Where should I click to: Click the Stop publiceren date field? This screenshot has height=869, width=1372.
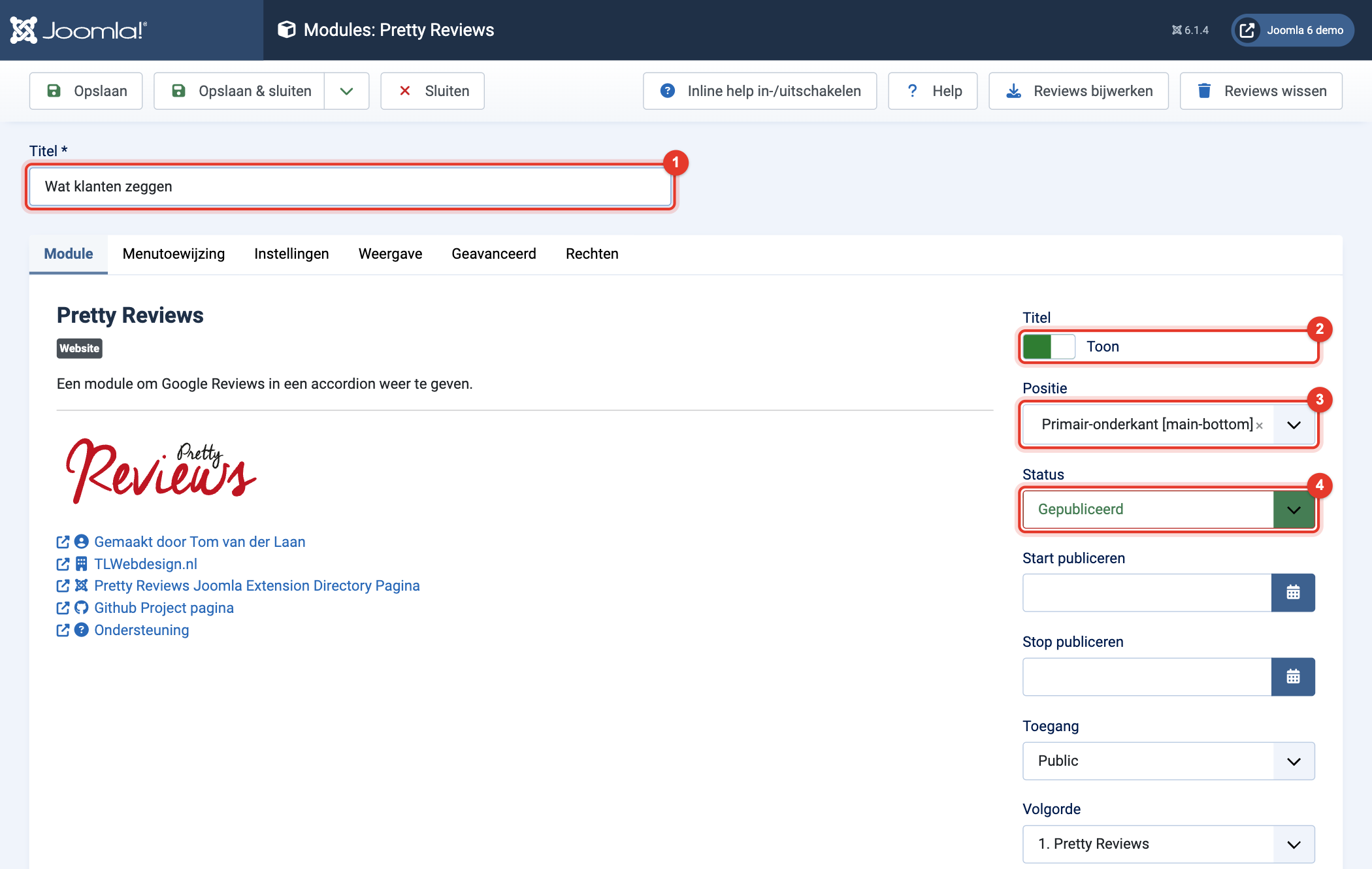[1147, 677]
